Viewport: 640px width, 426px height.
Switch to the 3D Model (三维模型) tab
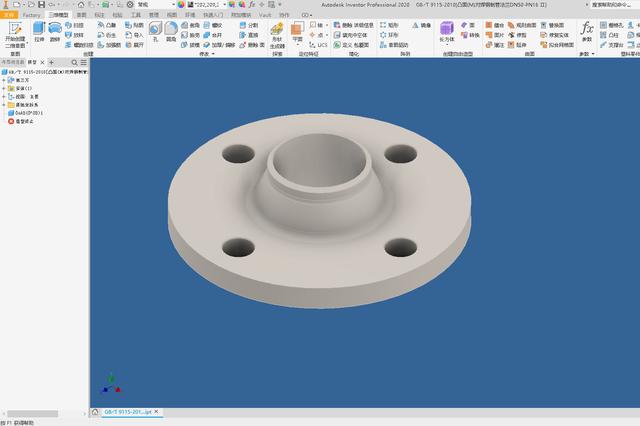click(x=59, y=15)
